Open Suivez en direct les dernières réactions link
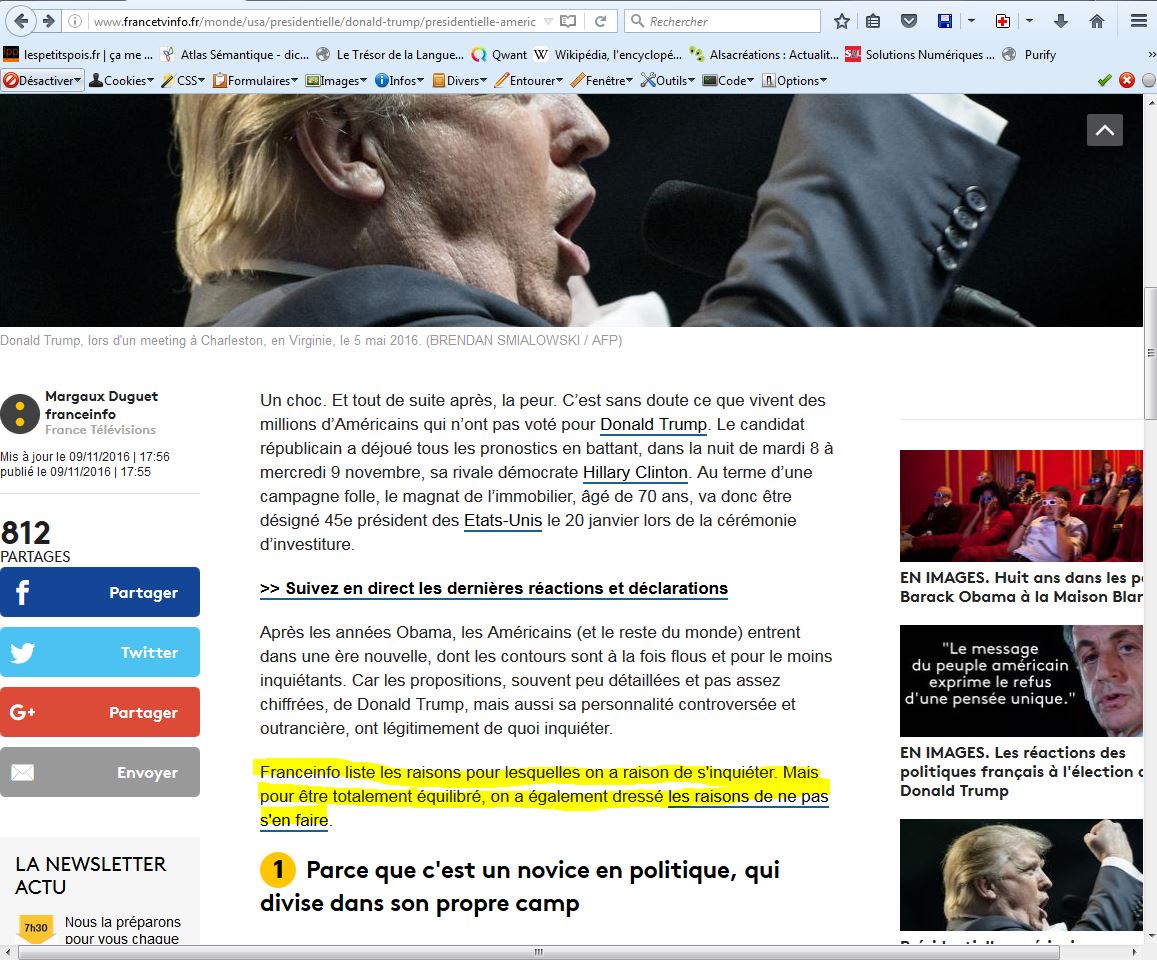This screenshot has width=1157, height=960. coord(494,588)
